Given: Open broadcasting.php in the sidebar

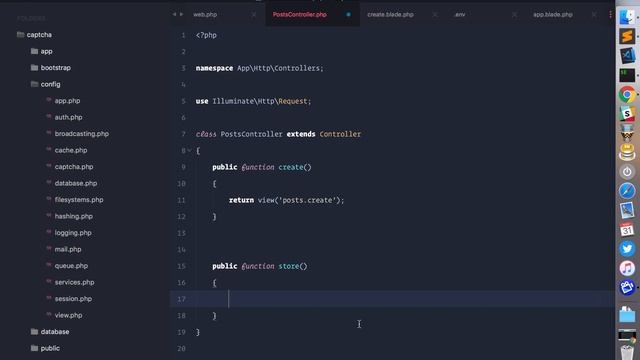Looking at the screenshot, I should point(82,133).
